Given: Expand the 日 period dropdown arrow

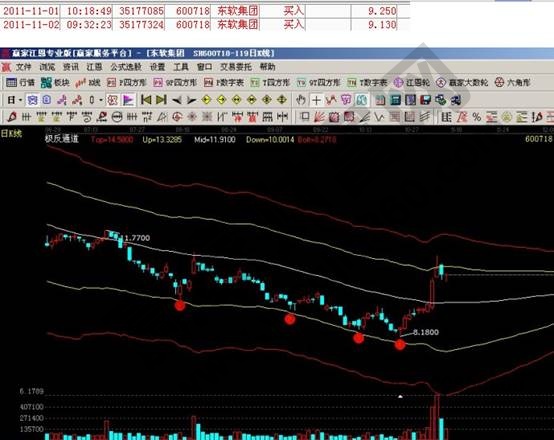Looking at the screenshot, I should [x=20, y=100].
